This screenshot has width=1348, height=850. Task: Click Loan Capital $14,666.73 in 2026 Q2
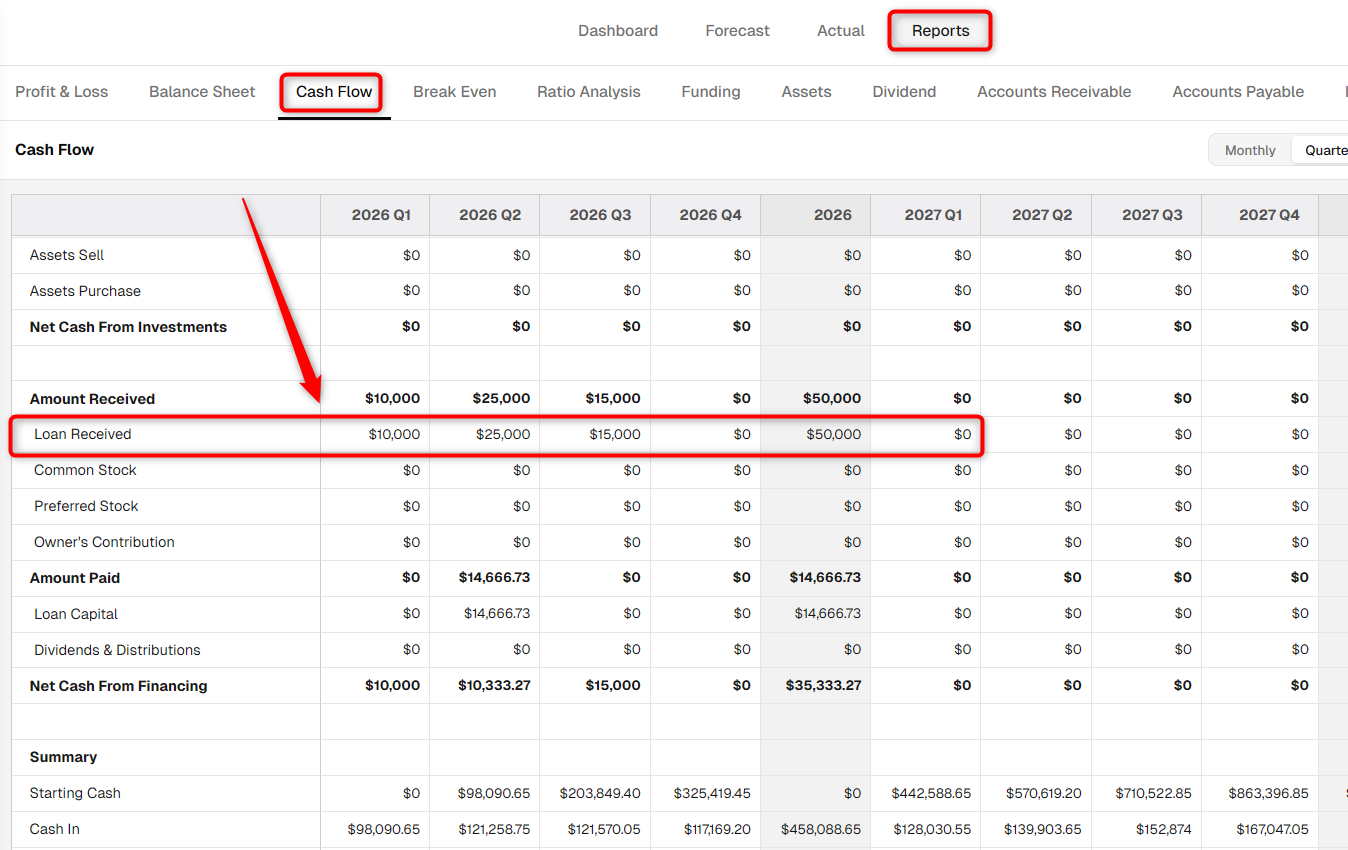tap(497, 614)
